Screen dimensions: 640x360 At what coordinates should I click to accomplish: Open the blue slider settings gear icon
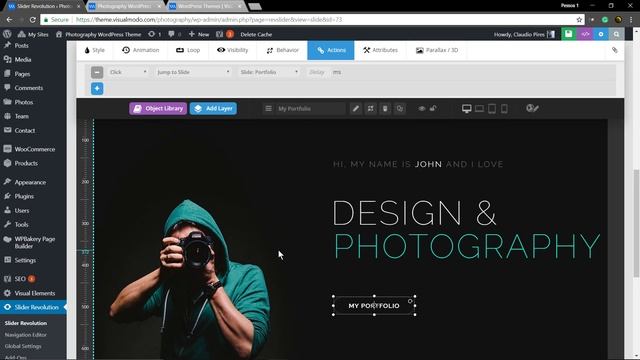601,34
